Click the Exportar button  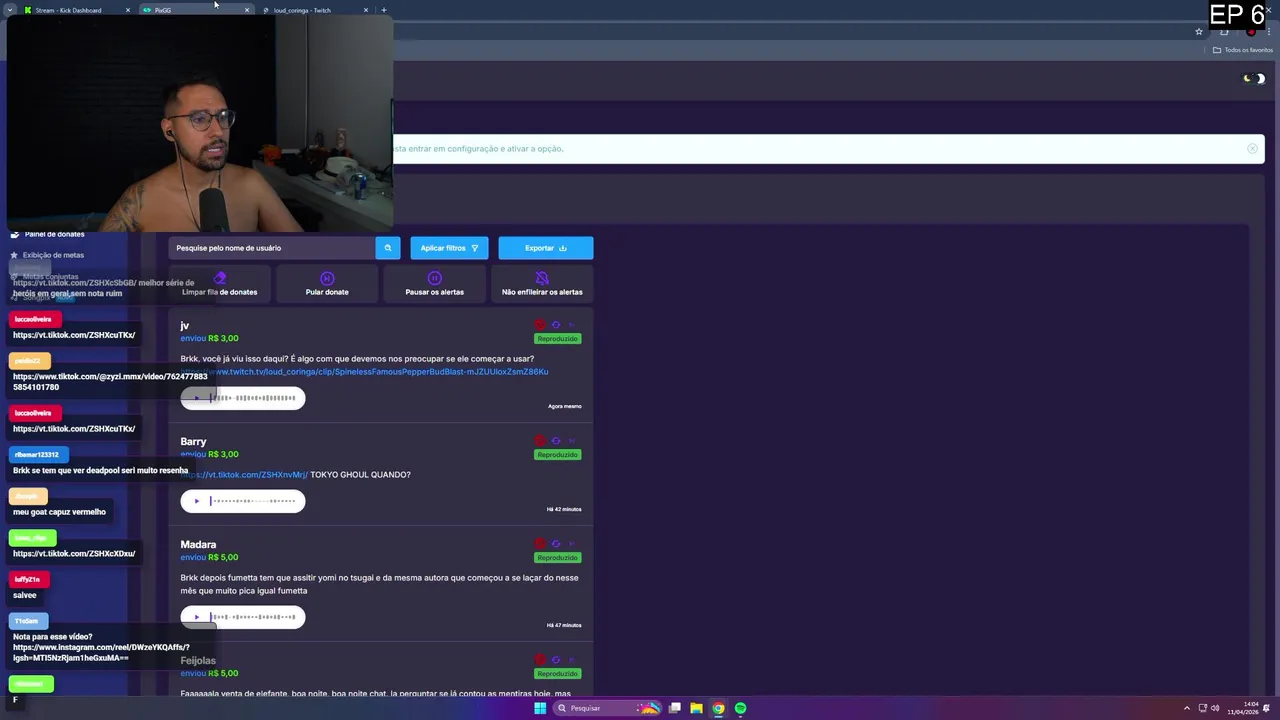coord(546,248)
